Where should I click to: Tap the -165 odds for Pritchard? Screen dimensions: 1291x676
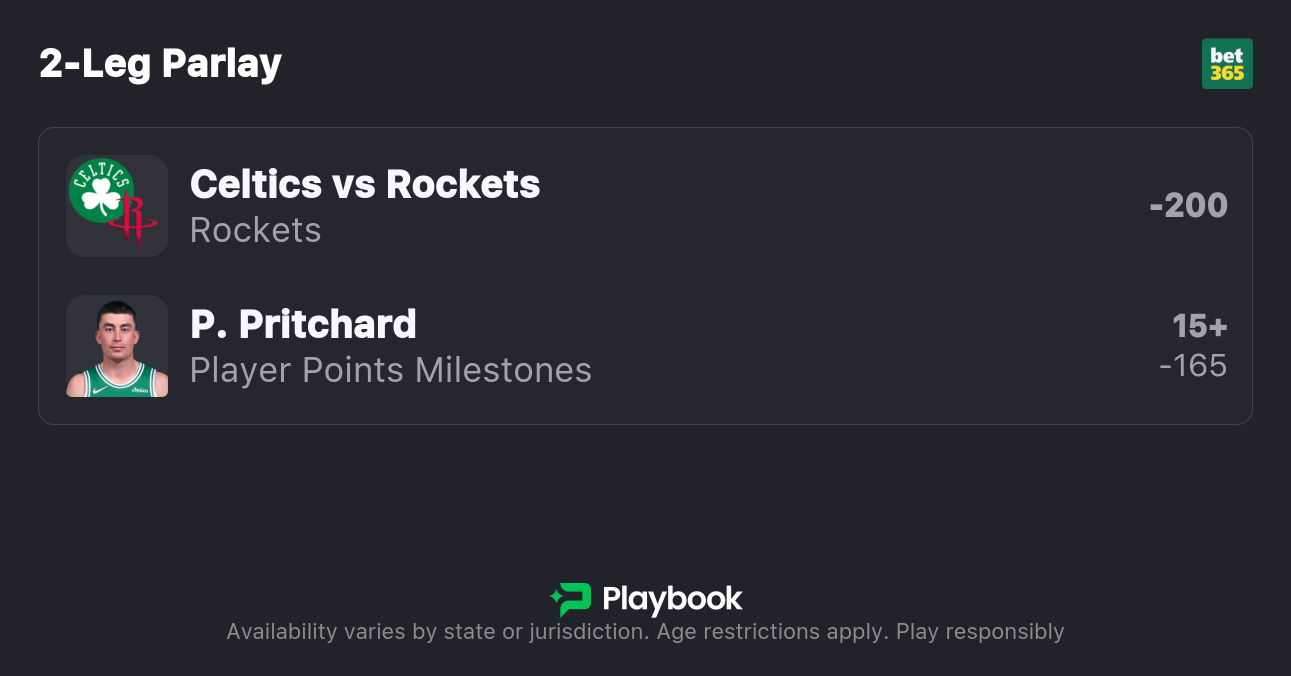coord(1193,366)
